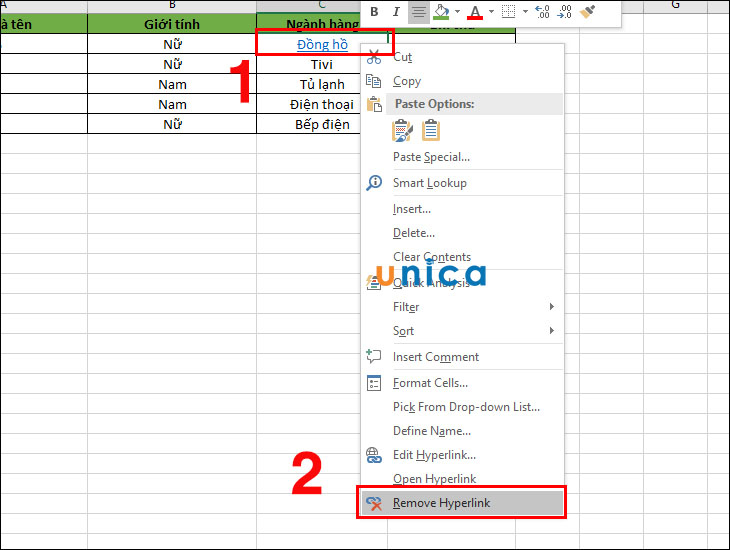Select Clear Contents

click(x=432, y=257)
